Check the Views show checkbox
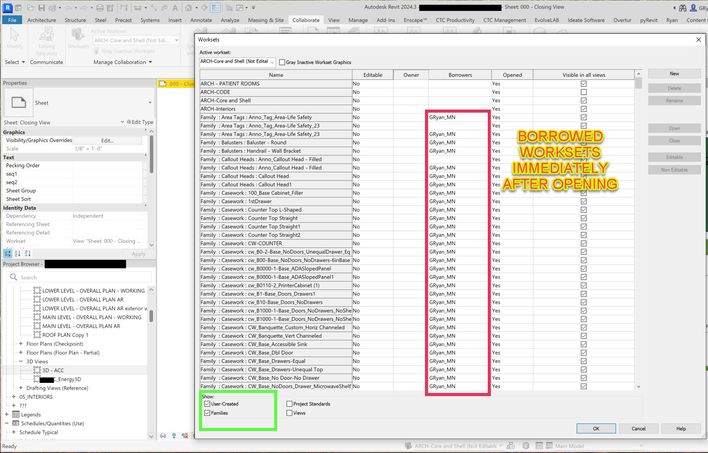This screenshot has width=708, height=453. coord(289,413)
